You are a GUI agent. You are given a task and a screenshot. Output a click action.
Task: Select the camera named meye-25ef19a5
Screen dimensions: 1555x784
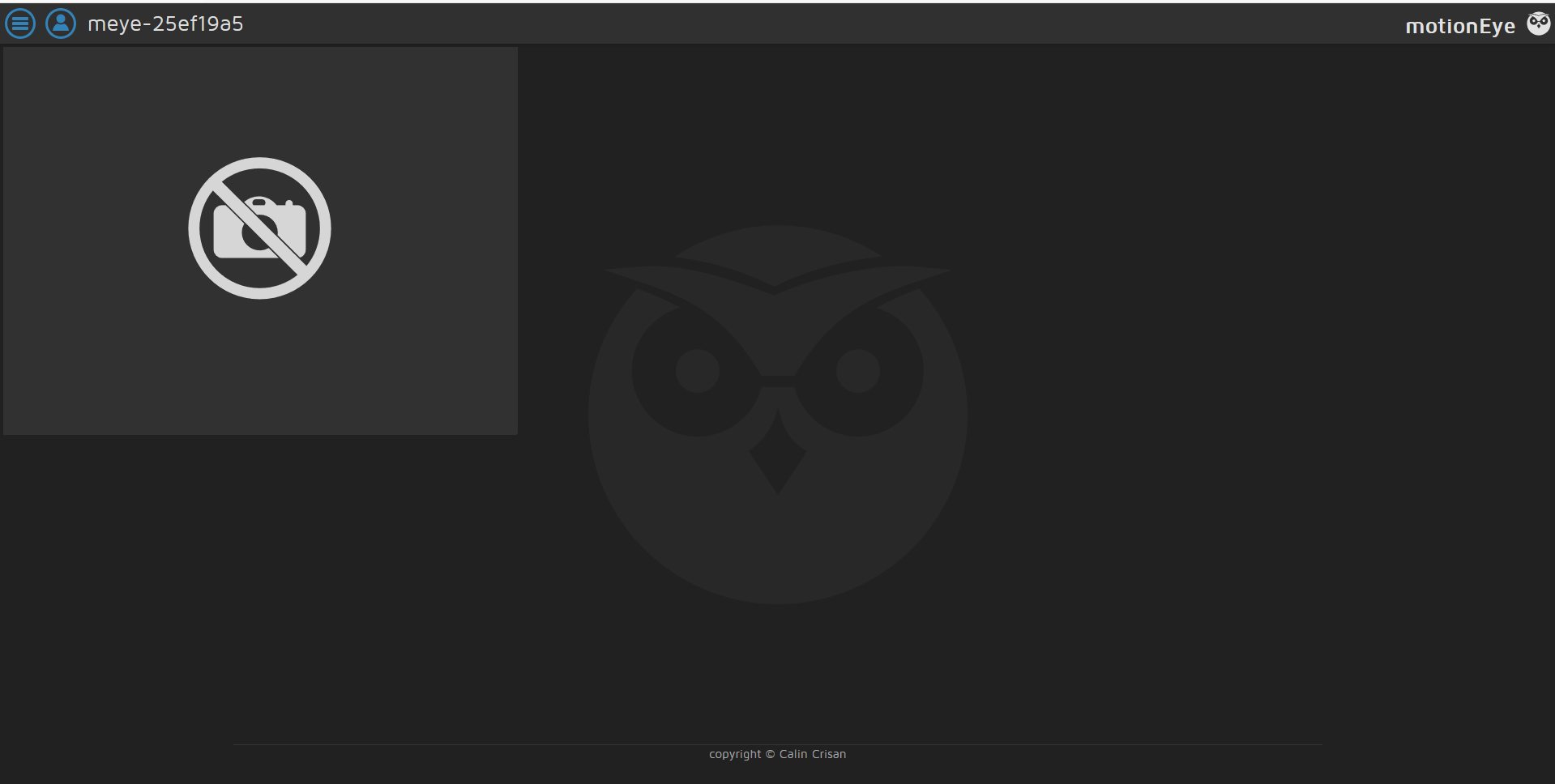tap(164, 23)
